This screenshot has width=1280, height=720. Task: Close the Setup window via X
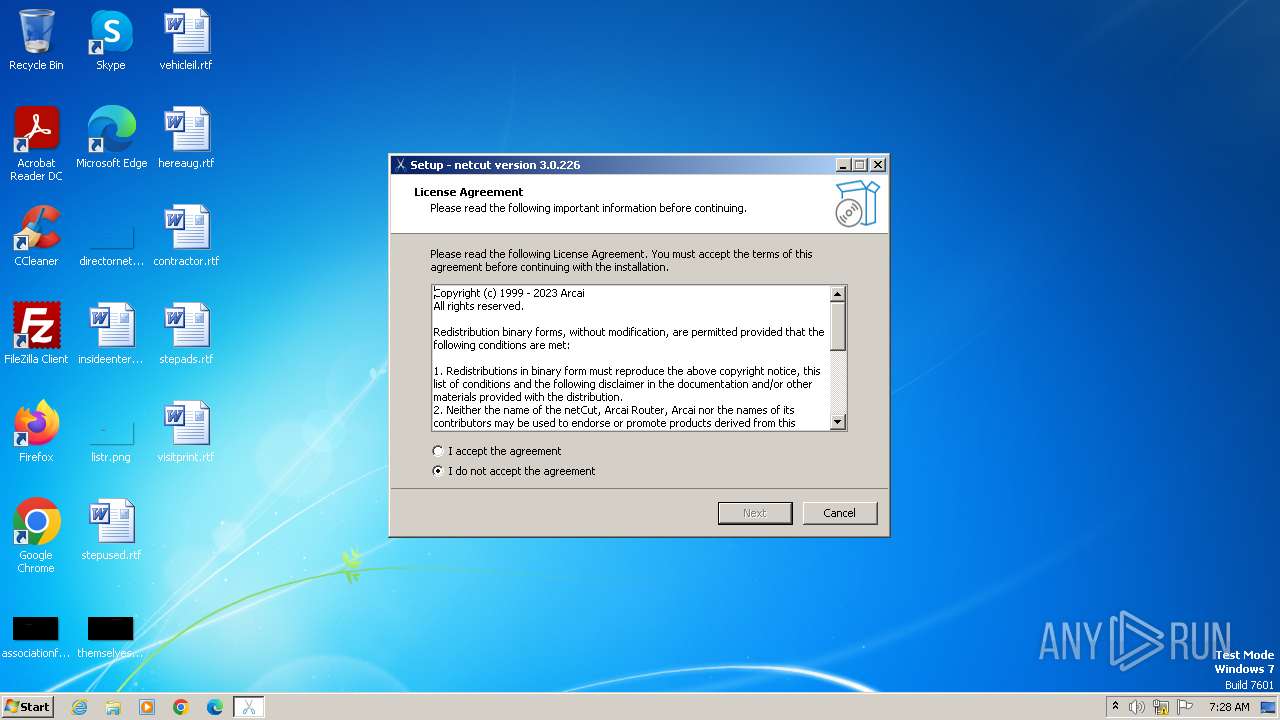click(x=878, y=165)
